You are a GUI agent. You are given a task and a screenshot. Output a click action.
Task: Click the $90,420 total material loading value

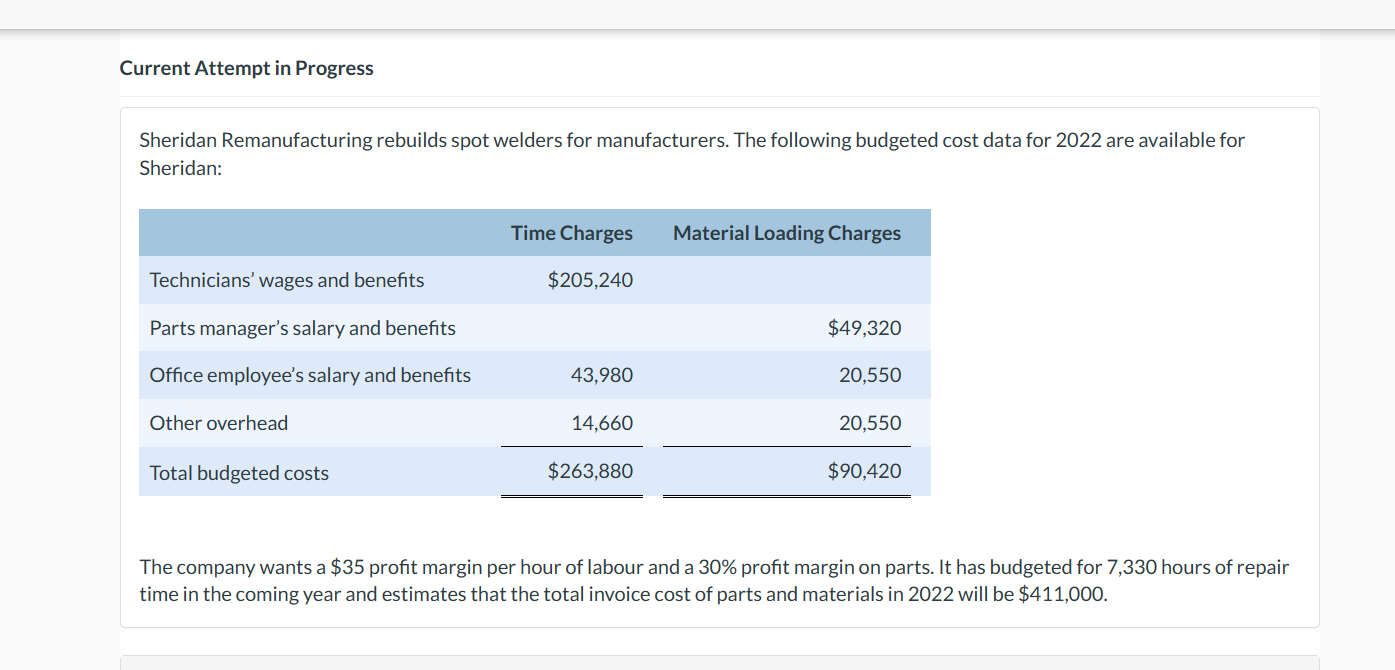[x=864, y=470]
